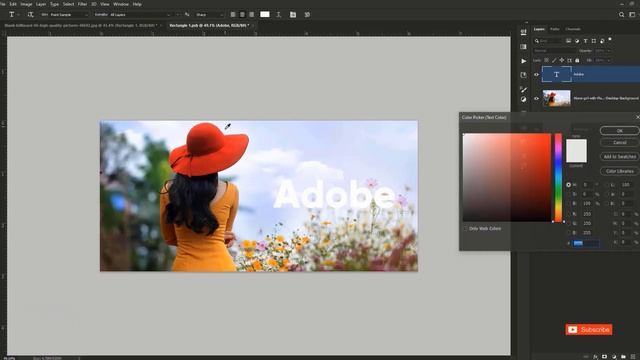The width and height of the screenshot is (640, 360).
Task: Open the clock-document icon in the panel strip
Action: coord(523,75)
